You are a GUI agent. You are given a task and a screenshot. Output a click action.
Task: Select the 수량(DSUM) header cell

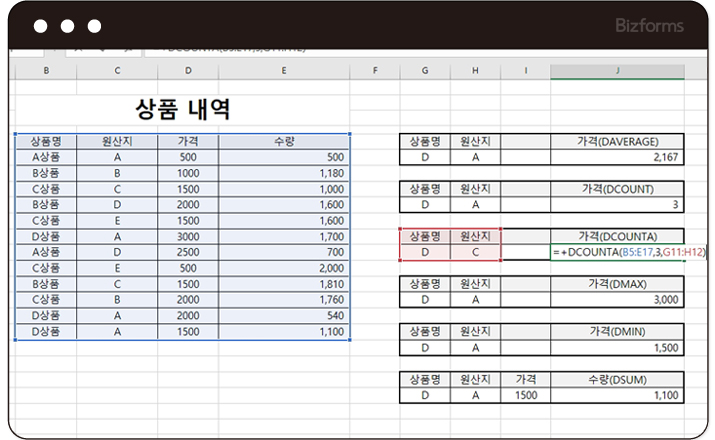[x=617, y=379]
